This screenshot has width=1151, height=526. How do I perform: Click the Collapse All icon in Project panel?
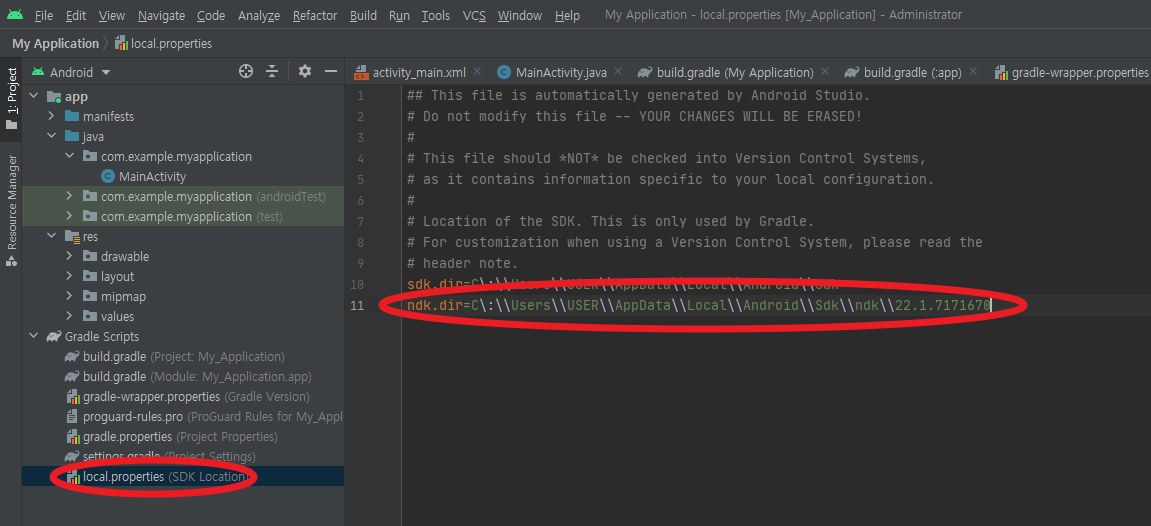(272, 71)
